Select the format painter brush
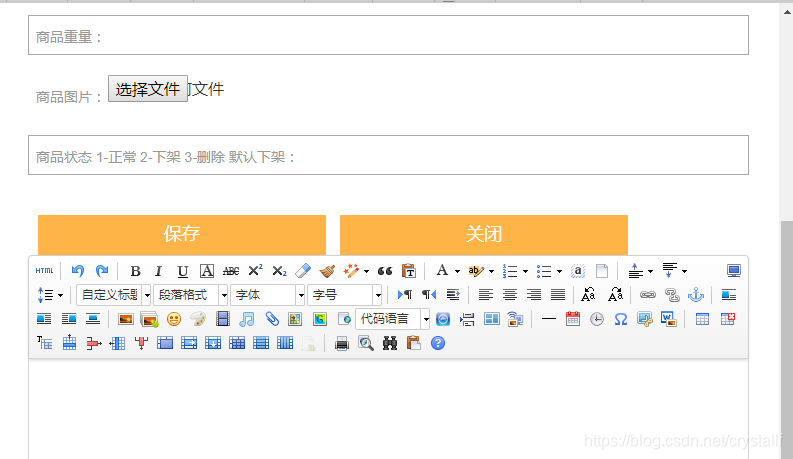 pos(327,271)
